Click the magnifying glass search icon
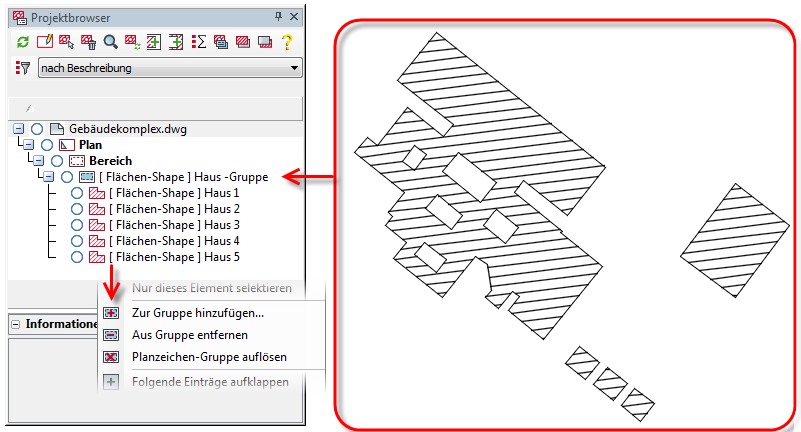 coord(110,42)
